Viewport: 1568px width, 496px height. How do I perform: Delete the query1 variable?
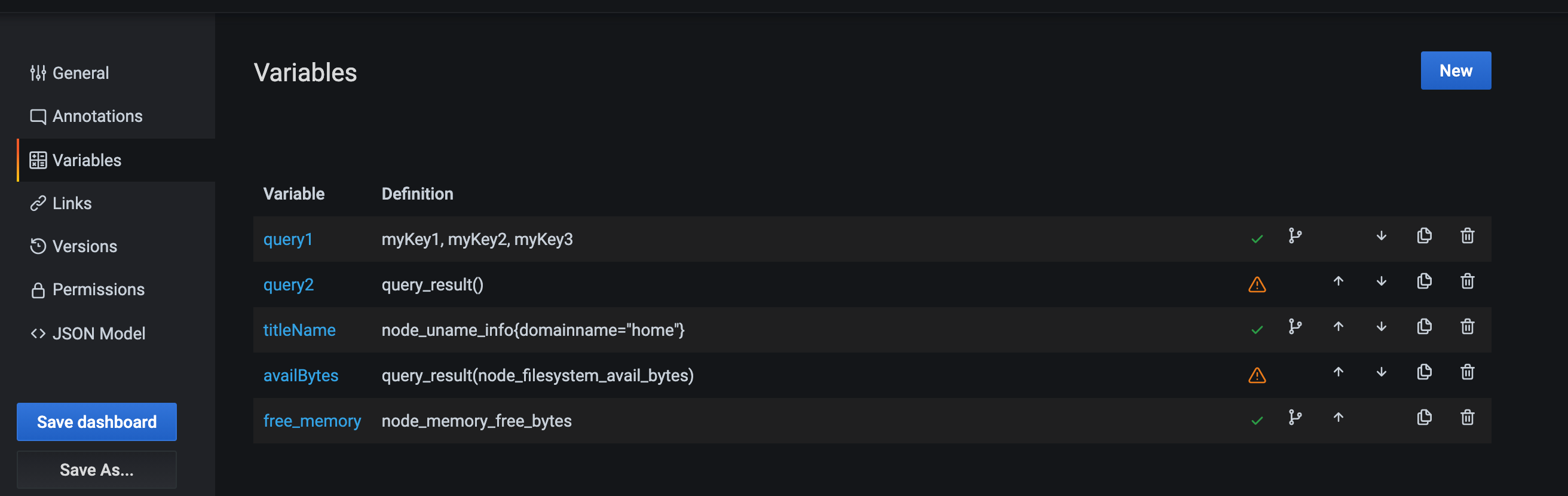point(1467,236)
